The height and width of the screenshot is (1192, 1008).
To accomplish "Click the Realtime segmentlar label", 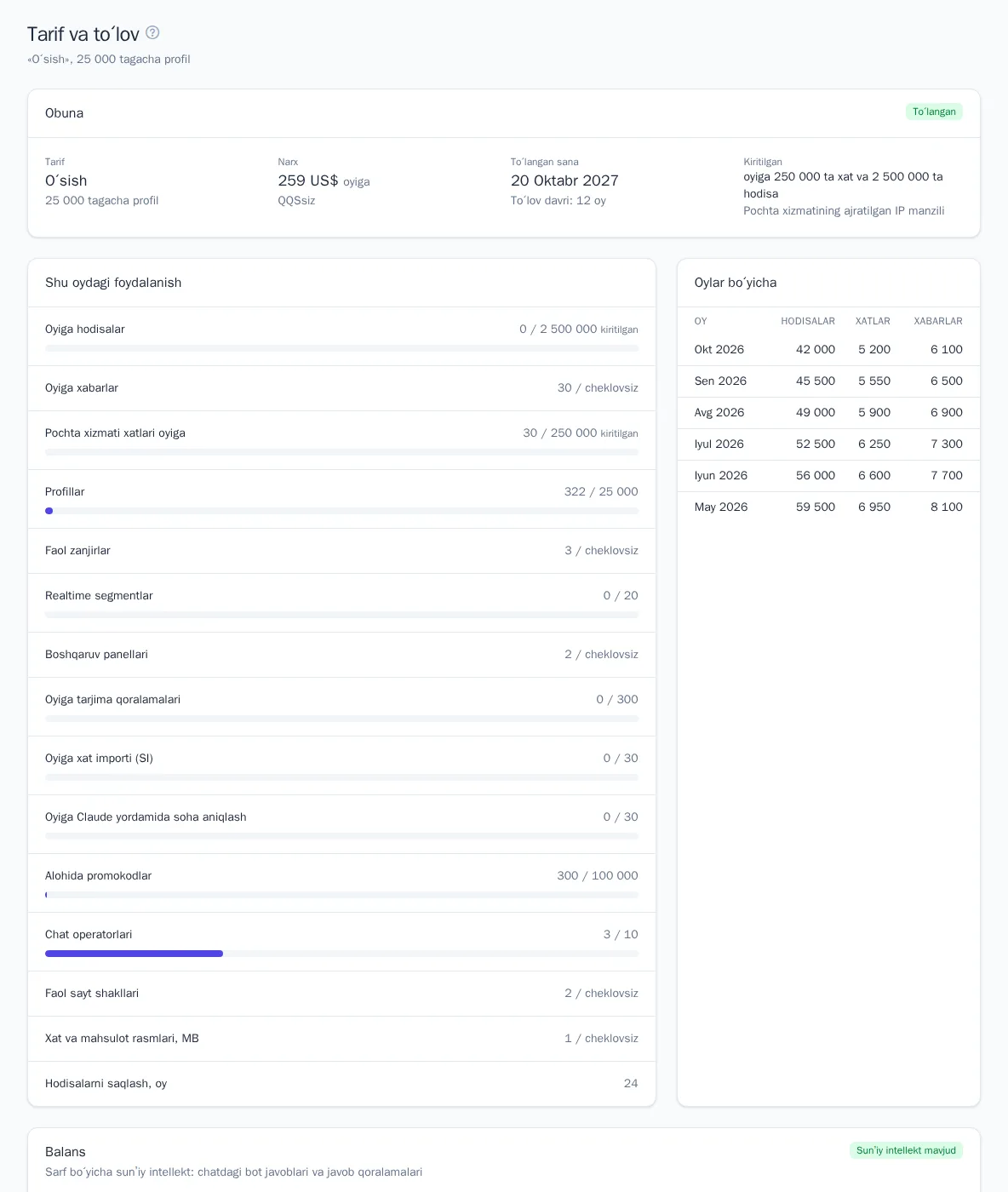I will [99, 595].
